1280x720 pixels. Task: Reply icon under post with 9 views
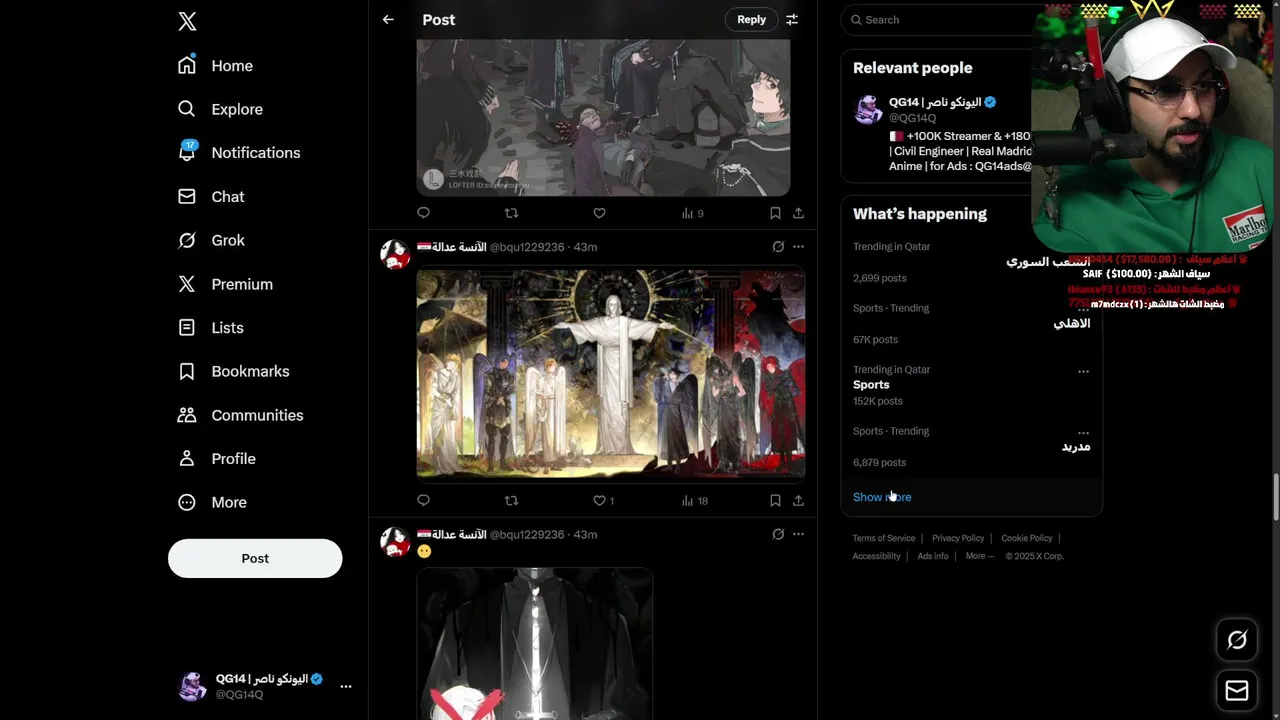(x=423, y=213)
